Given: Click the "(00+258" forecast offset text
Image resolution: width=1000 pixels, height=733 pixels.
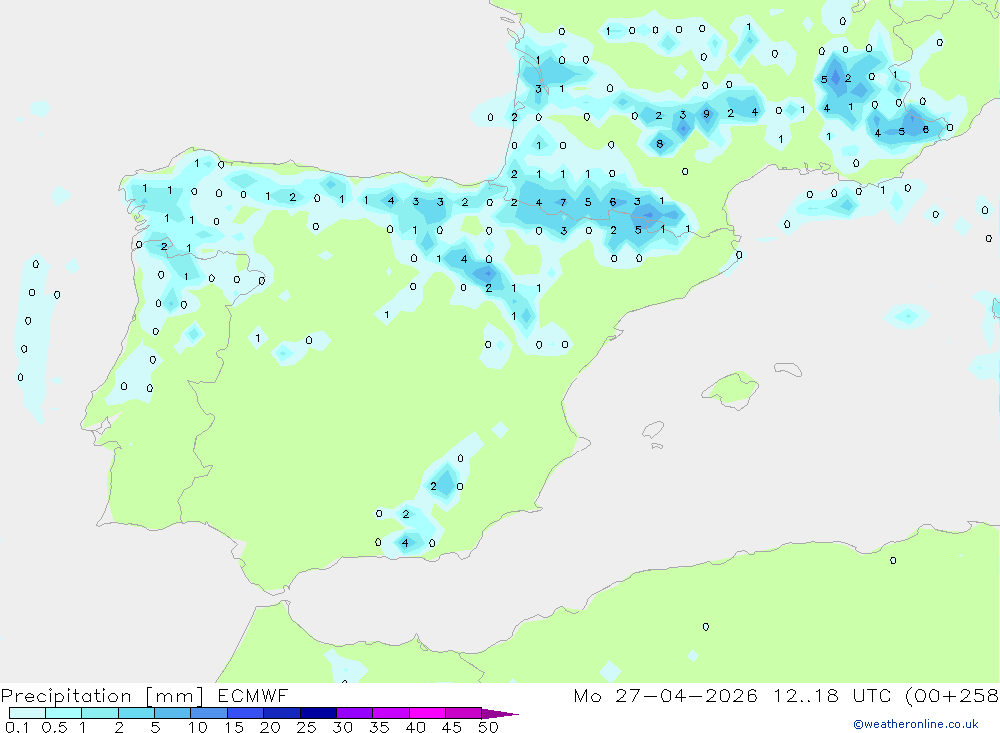Looking at the screenshot, I should [952, 696].
